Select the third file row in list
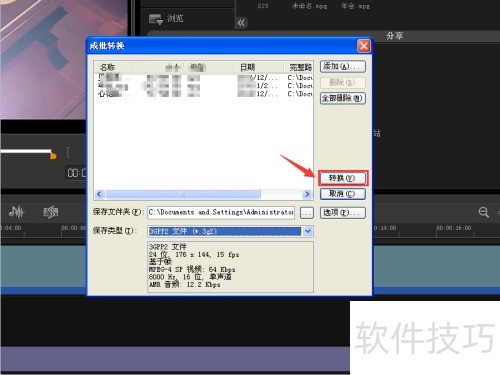500x375 pixels. [203, 94]
